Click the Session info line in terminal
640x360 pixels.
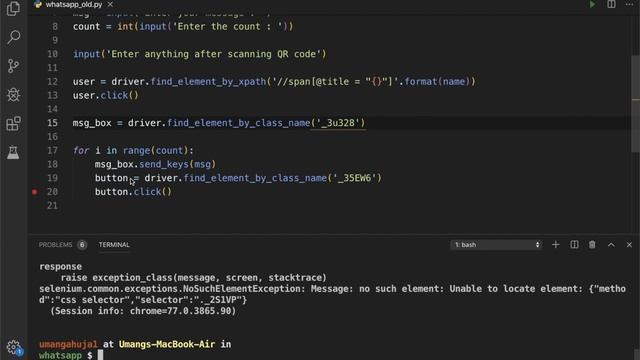coord(143,311)
